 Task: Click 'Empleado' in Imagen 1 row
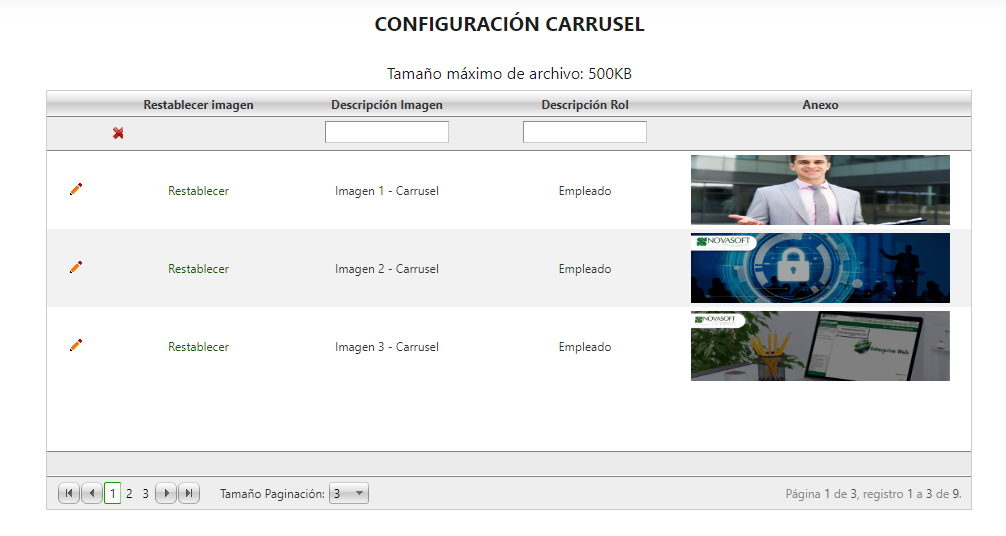point(584,191)
